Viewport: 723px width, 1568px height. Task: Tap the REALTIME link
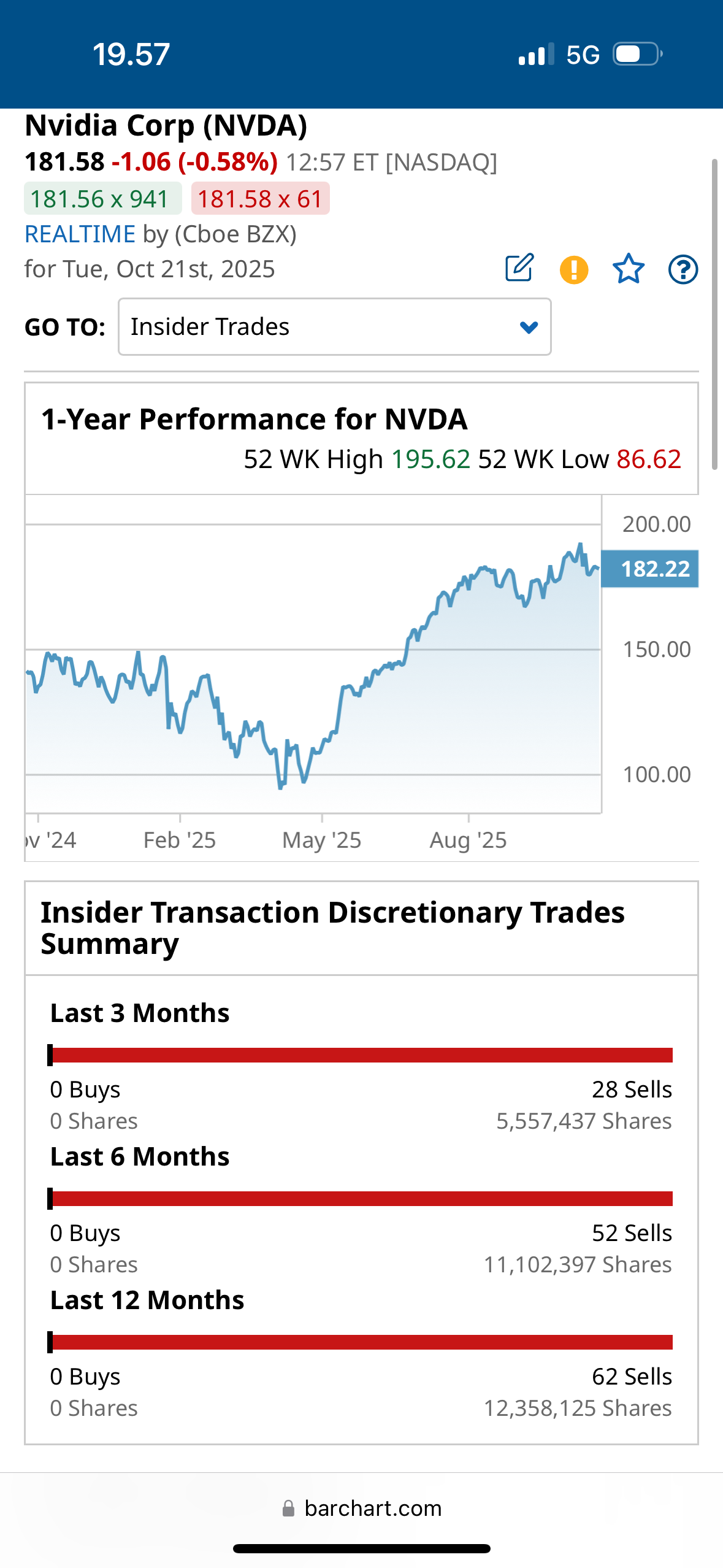click(80, 234)
